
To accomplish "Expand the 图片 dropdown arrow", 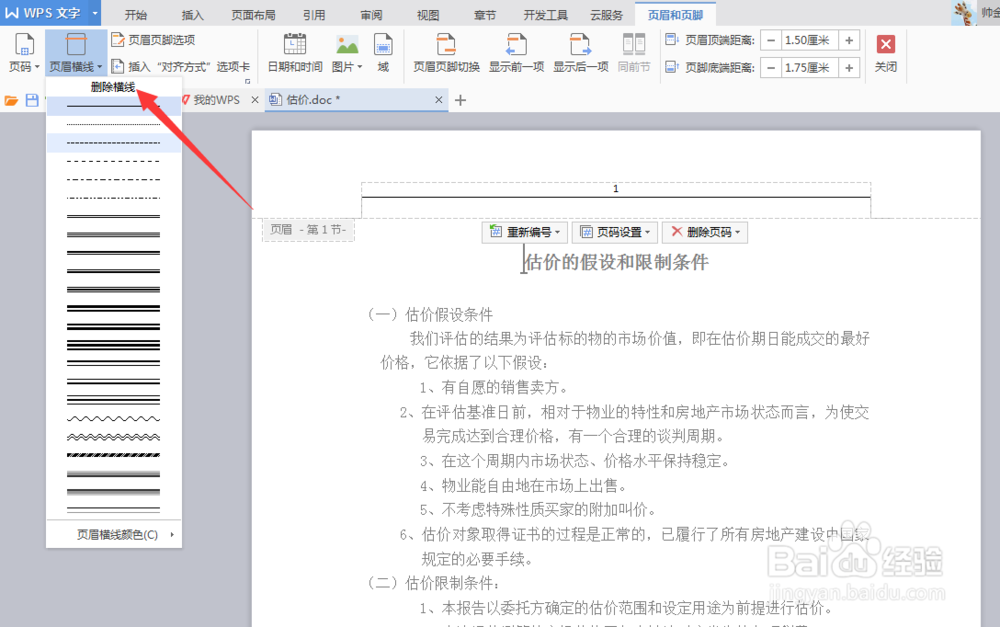I will point(360,67).
